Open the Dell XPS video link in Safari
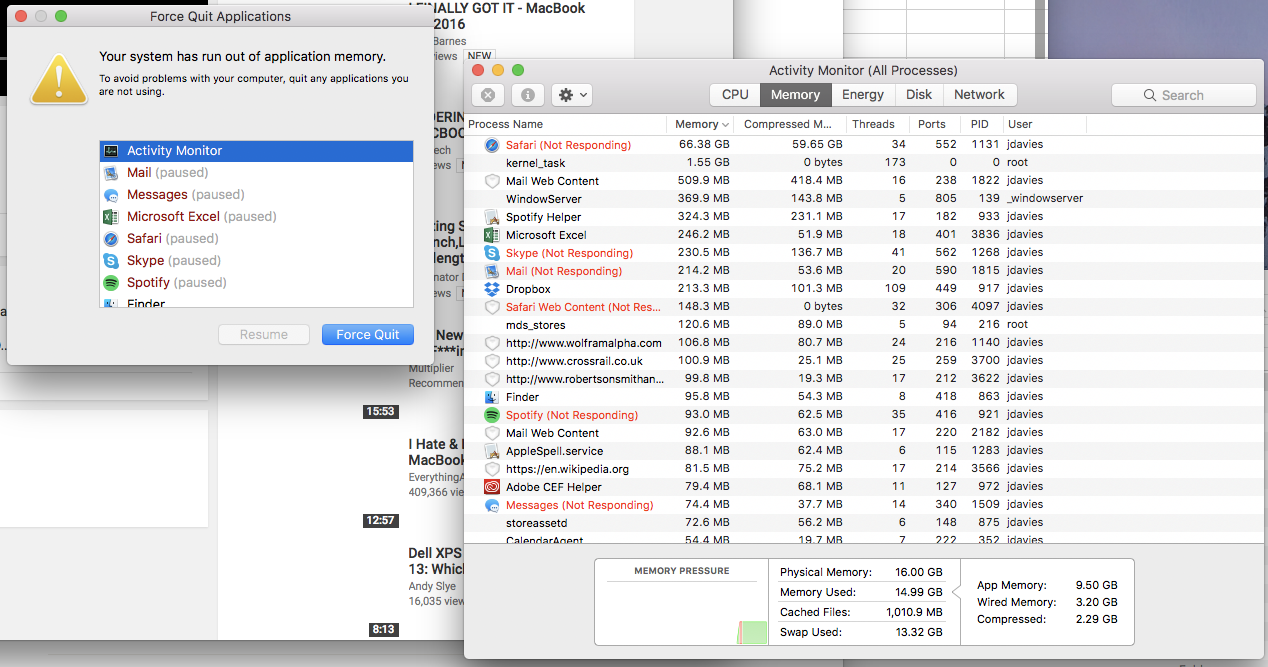This screenshot has width=1268, height=667. pos(435,561)
